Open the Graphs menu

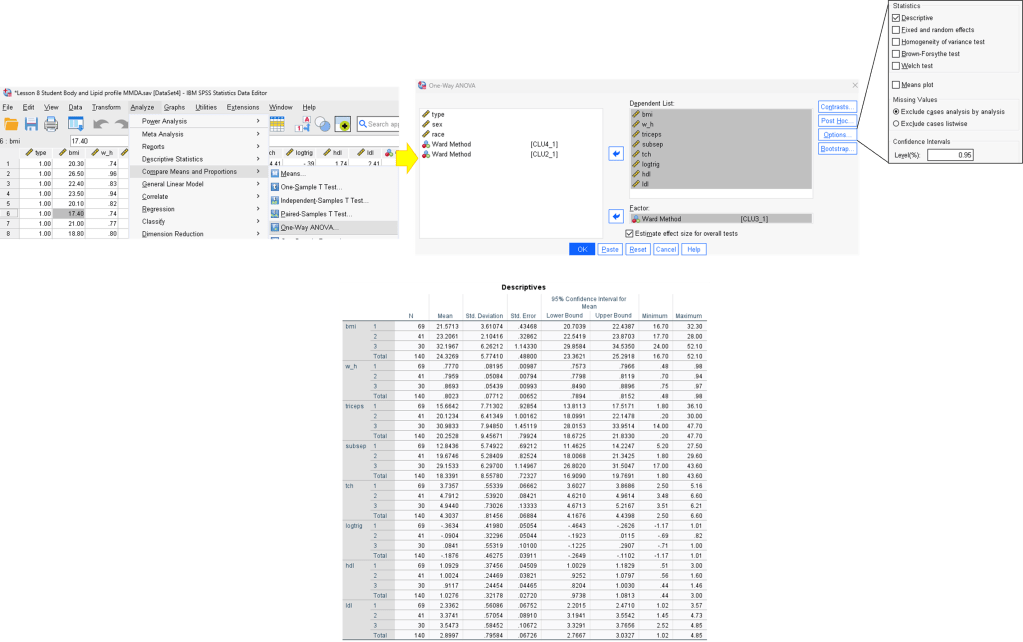tap(175, 107)
